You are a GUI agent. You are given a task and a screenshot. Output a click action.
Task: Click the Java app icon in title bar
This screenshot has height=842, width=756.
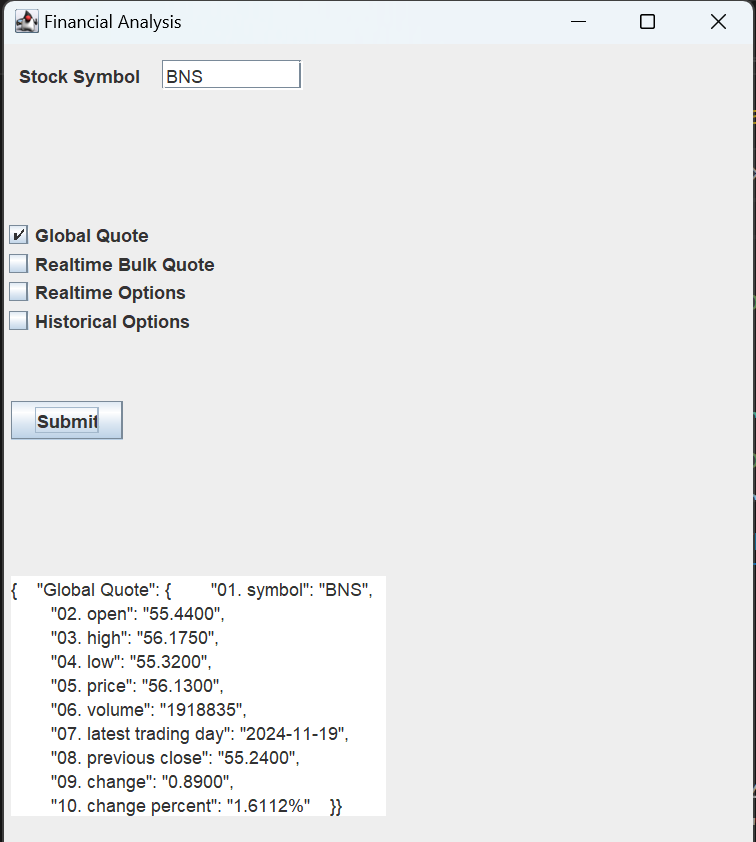tap(26, 21)
